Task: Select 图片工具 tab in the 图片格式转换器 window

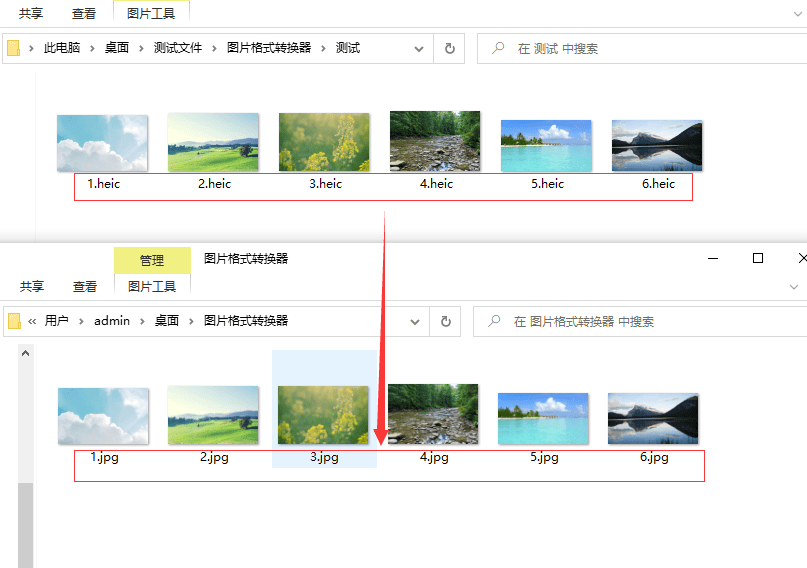Action: point(152,287)
